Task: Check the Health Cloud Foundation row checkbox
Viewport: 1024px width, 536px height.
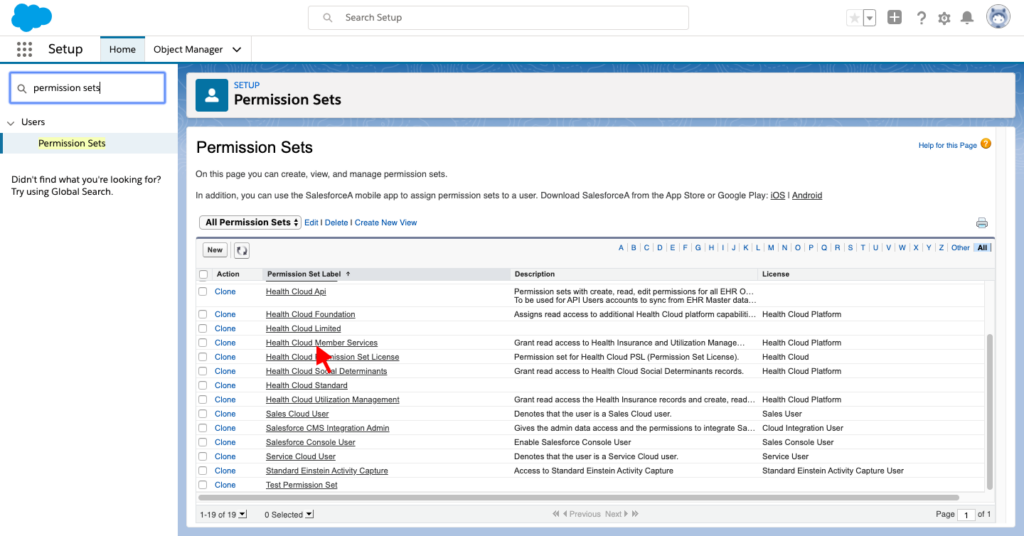Action: (202, 314)
